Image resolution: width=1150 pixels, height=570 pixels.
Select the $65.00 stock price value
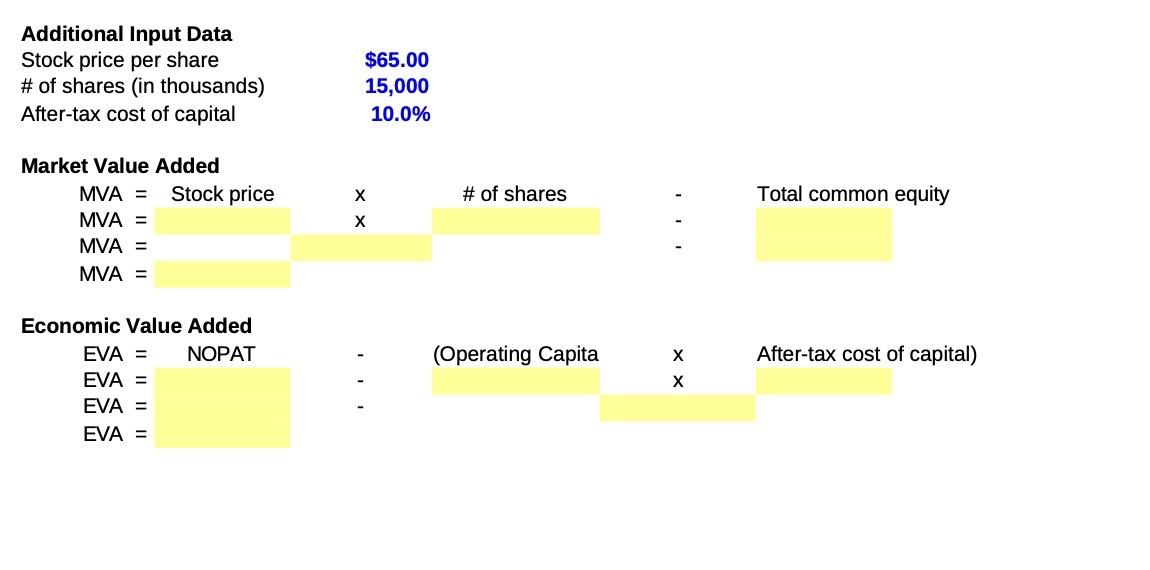click(x=396, y=60)
